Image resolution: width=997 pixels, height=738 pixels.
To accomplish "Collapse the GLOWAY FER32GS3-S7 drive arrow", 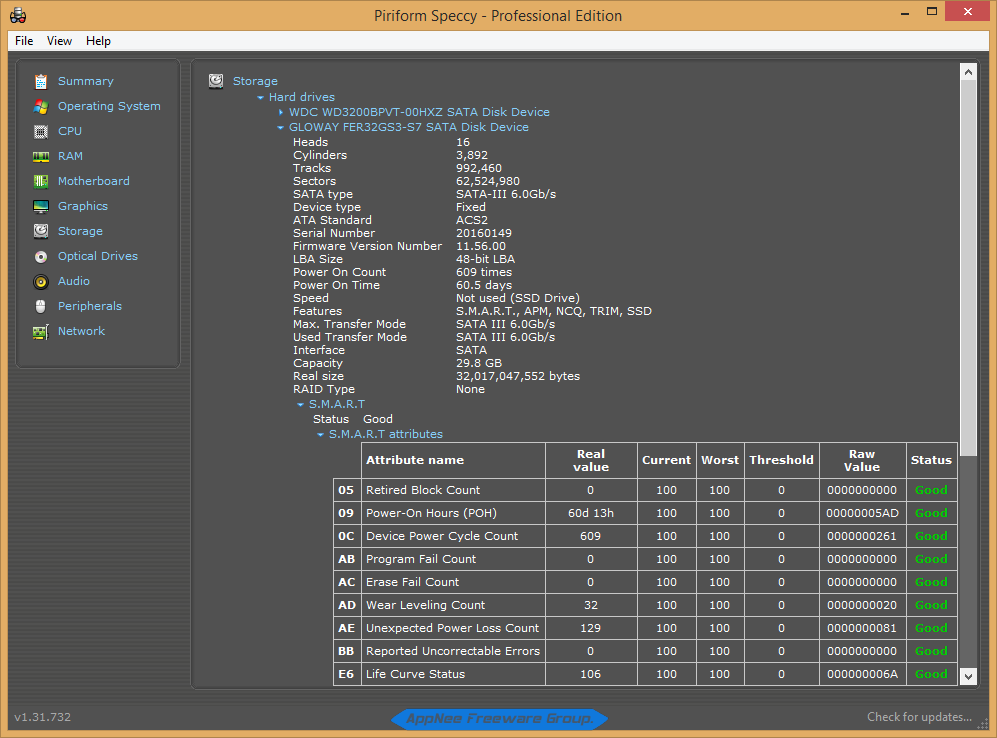I will coord(280,128).
